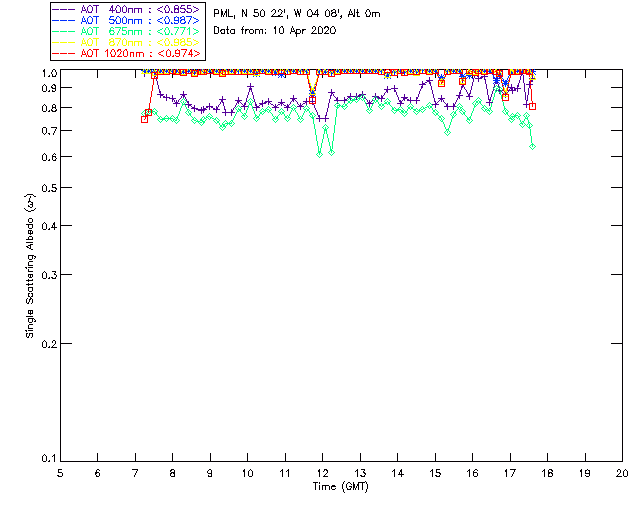The width and height of the screenshot is (640, 512).
Task: Click the 0.3 y-axis tick label
Action: (x=49, y=275)
